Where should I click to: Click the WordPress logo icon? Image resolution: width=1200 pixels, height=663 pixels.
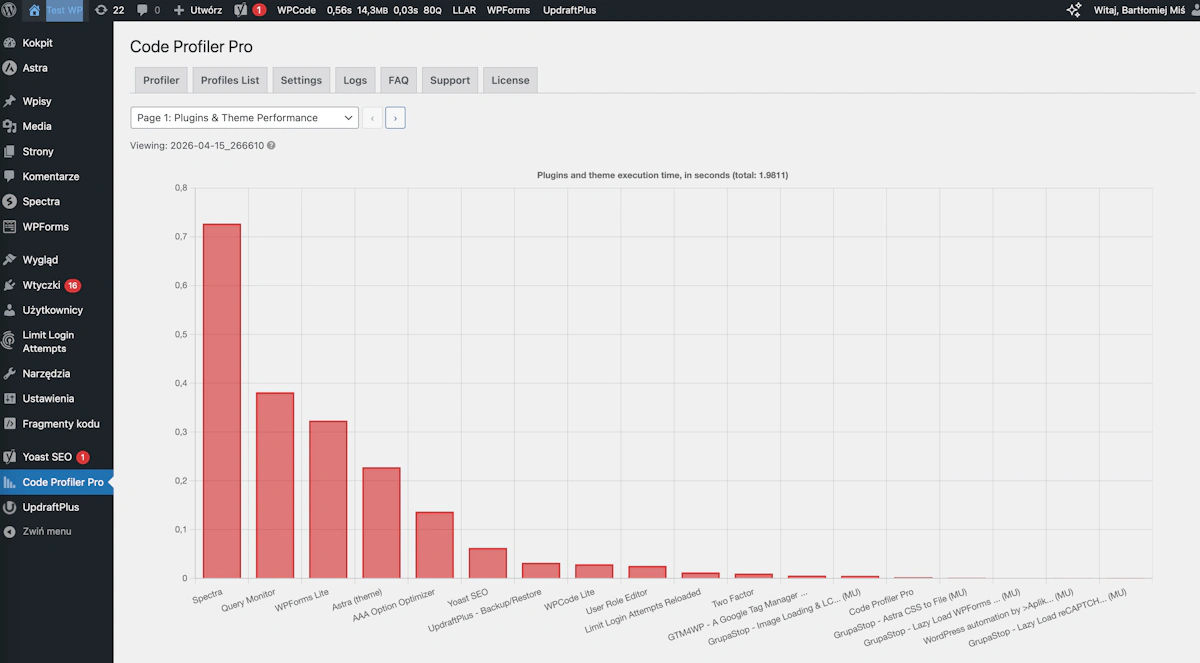[10, 10]
